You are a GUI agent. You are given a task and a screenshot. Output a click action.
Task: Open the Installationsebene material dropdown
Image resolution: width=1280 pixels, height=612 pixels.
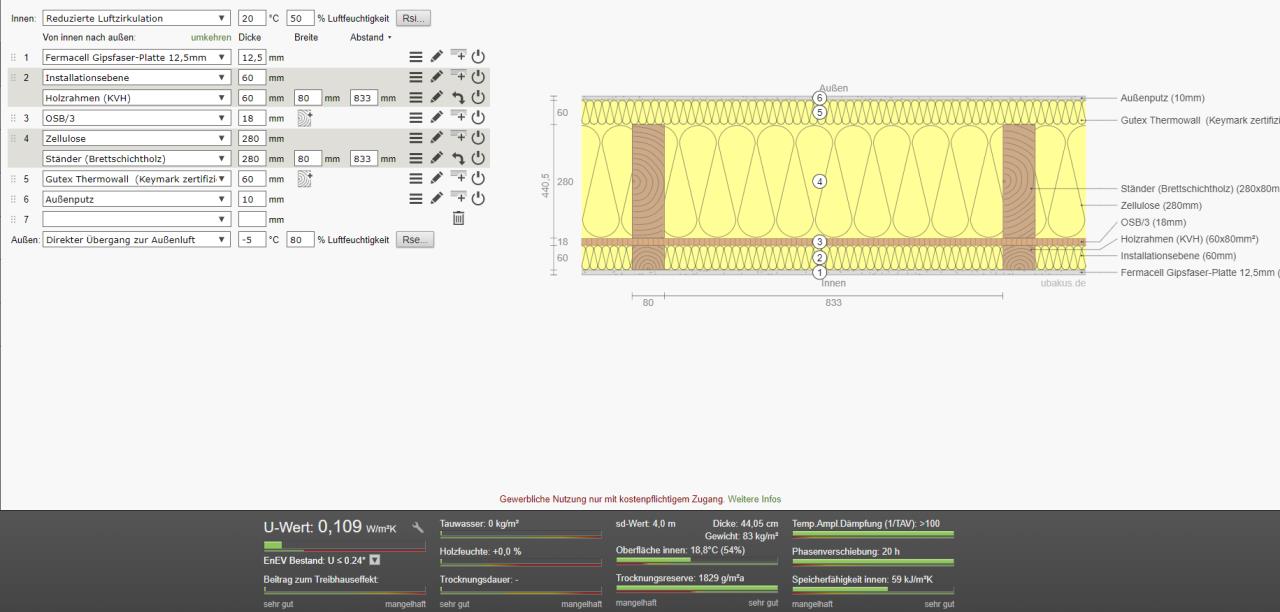(x=136, y=78)
